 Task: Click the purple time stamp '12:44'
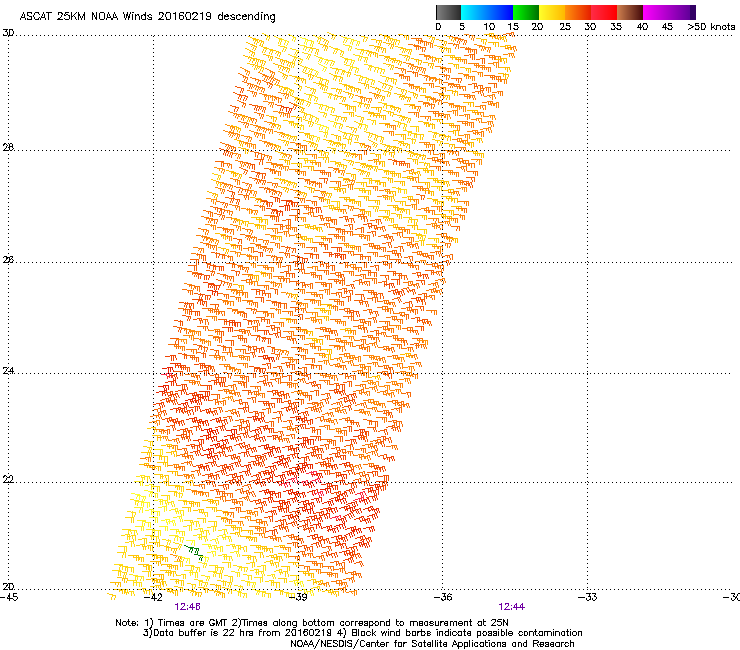(512, 607)
